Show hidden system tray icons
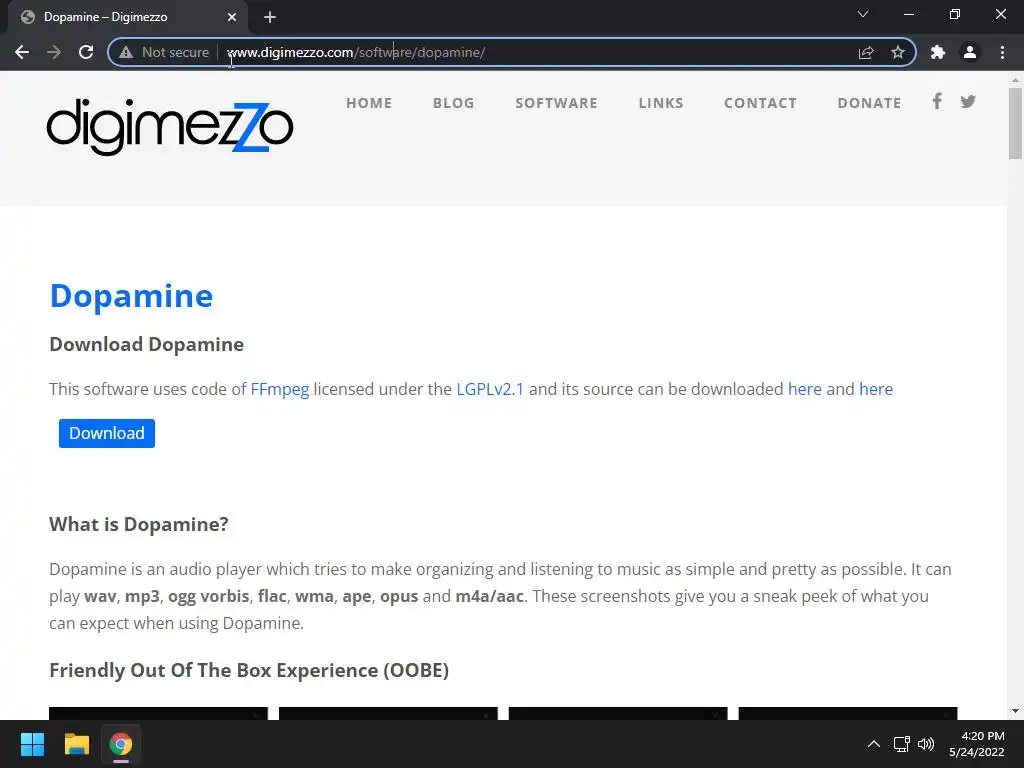The height and width of the screenshot is (768, 1024). click(874, 744)
